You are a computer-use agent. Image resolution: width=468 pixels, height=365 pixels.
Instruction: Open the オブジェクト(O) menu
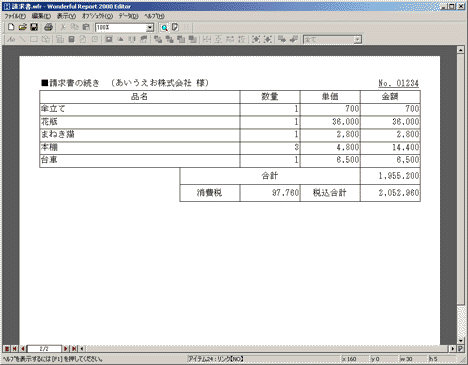97,16
